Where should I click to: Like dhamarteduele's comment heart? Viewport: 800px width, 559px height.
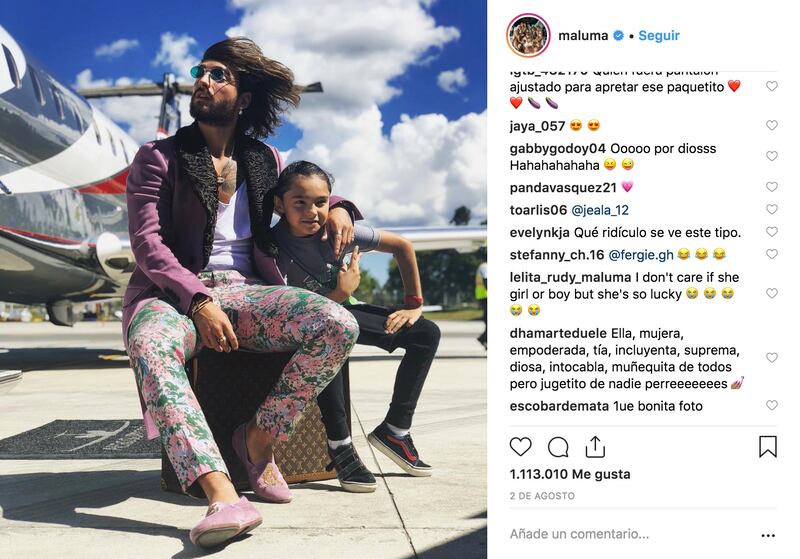coord(771,358)
